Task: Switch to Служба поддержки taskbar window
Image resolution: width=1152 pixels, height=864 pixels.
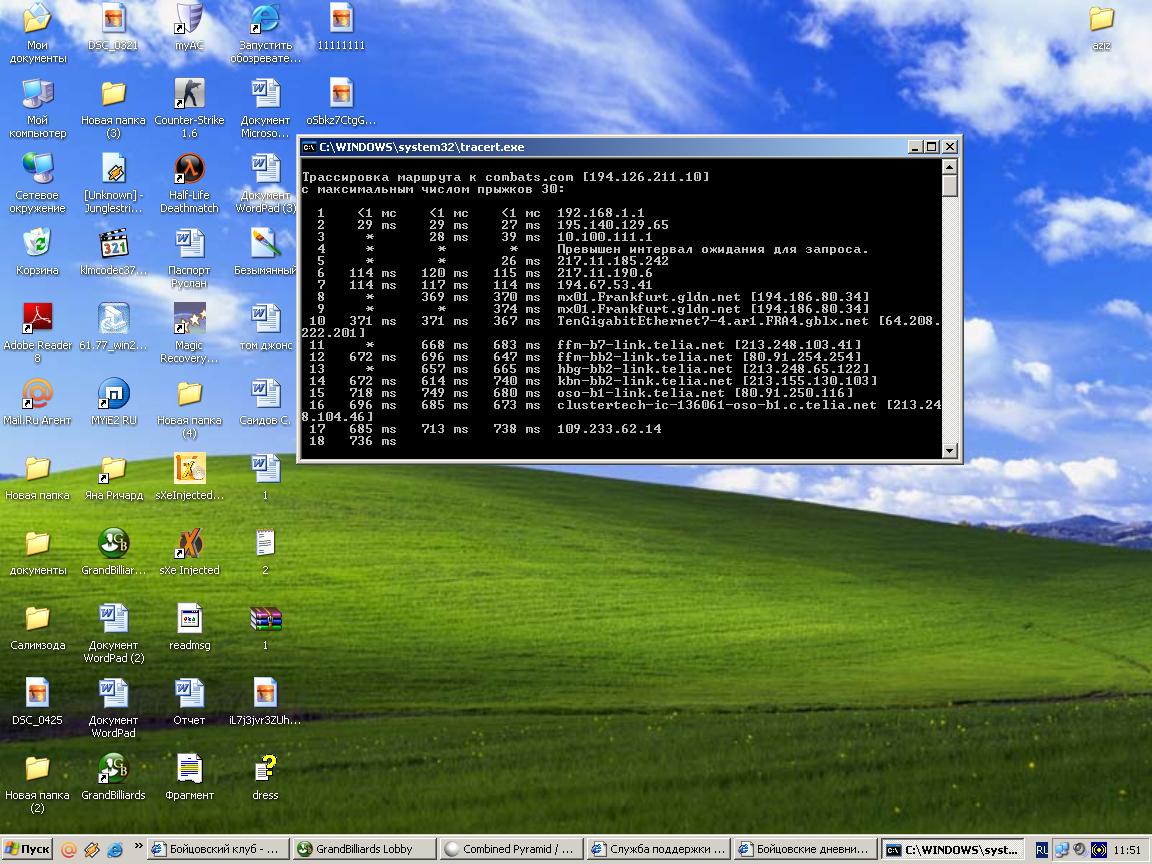Action: [659, 849]
